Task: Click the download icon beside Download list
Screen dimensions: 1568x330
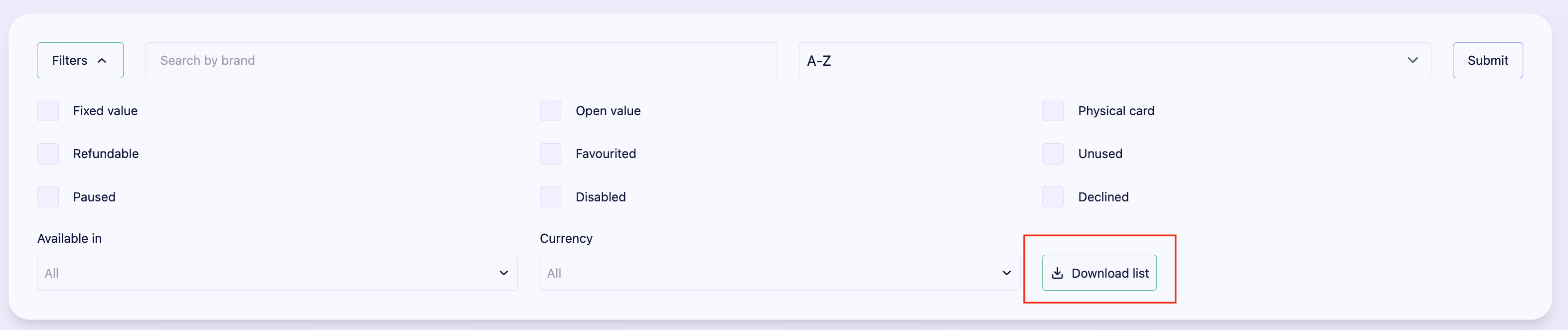Action: point(1057,273)
